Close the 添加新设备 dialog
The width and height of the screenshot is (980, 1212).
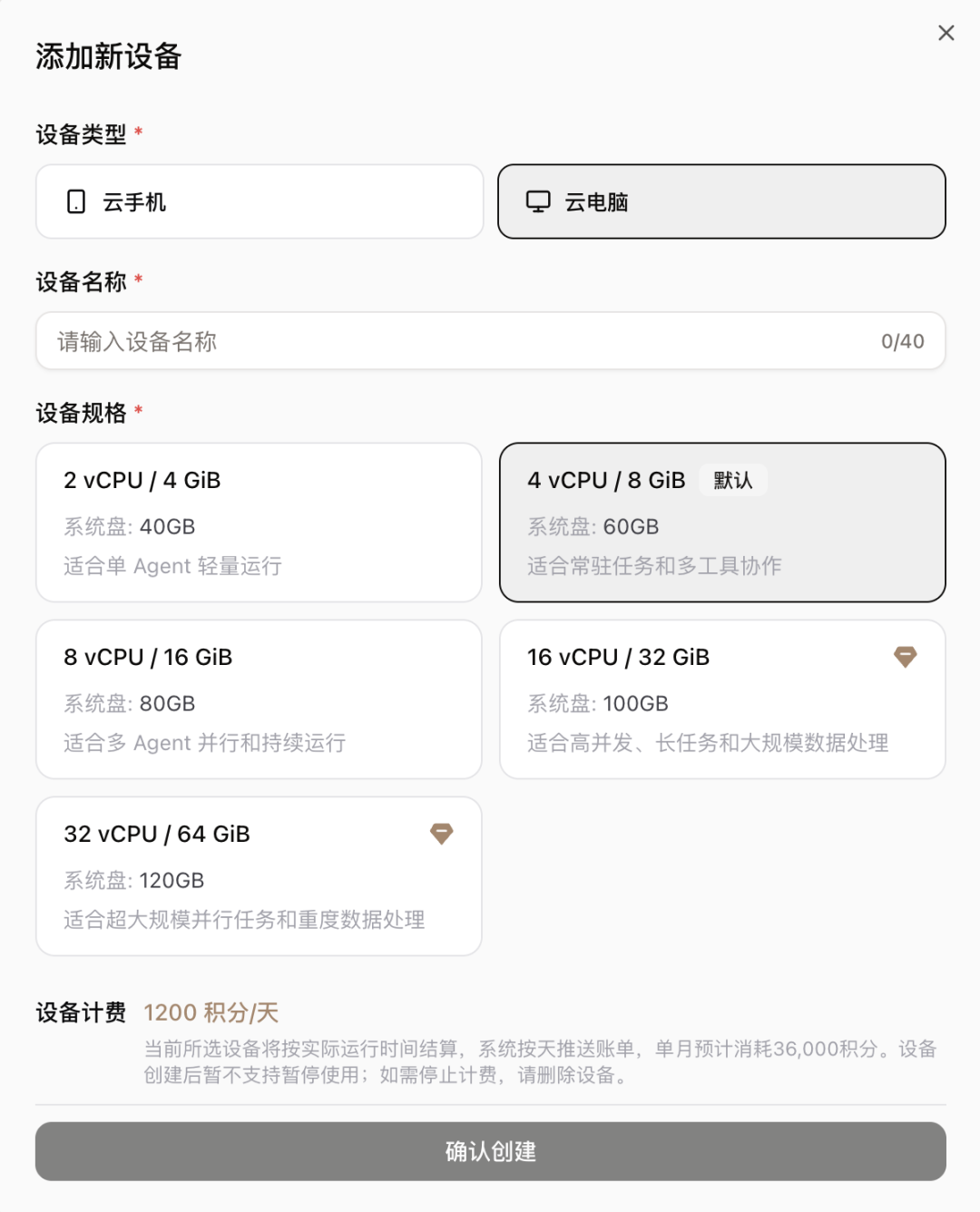(x=946, y=33)
